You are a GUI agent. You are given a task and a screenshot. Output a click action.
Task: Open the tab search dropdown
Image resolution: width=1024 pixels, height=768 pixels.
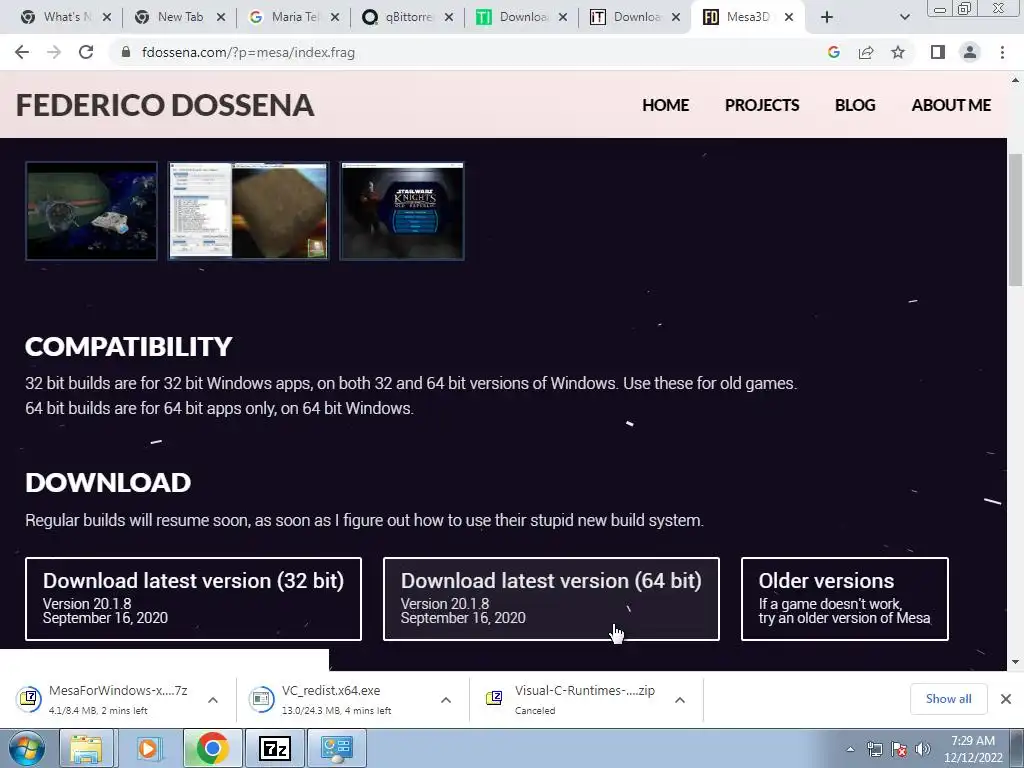[x=904, y=17]
